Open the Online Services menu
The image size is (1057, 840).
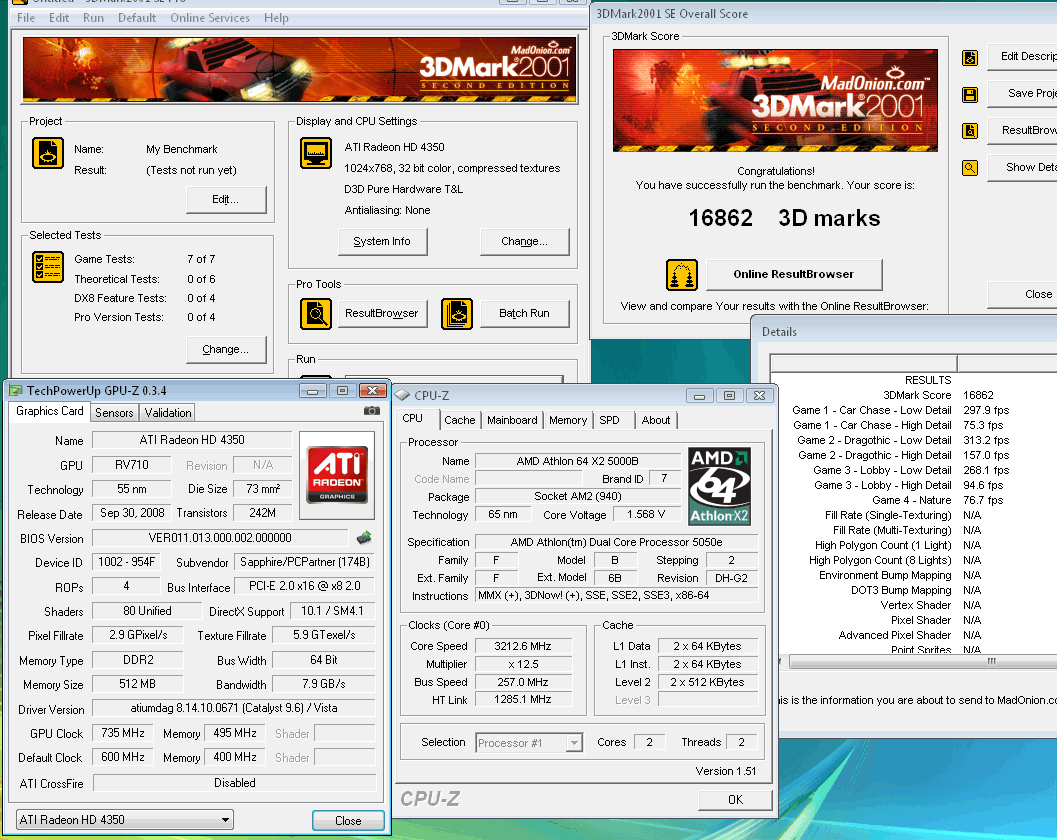point(210,18)
